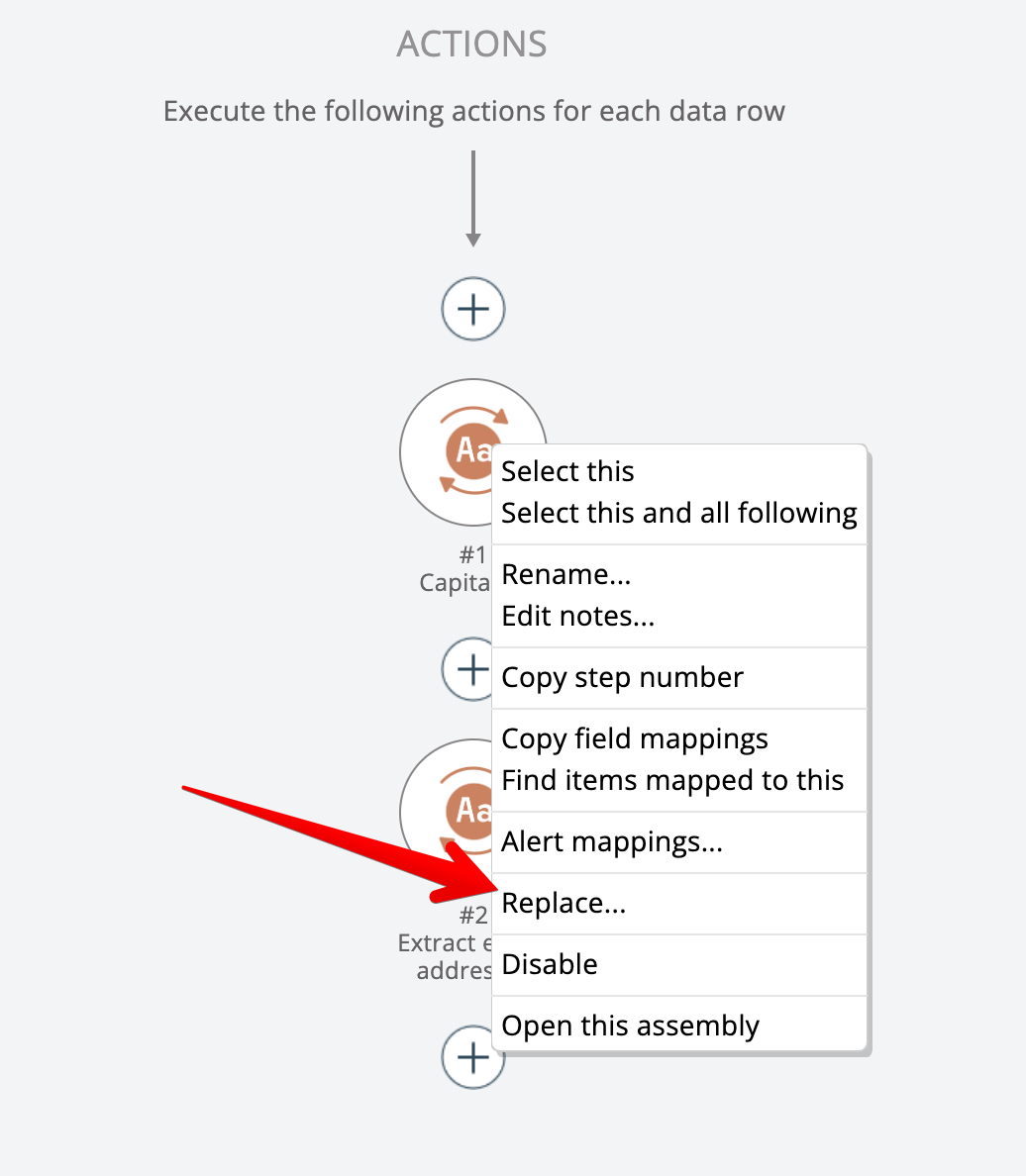Click the "Execute the following actions" description text

tap(473, 111)
